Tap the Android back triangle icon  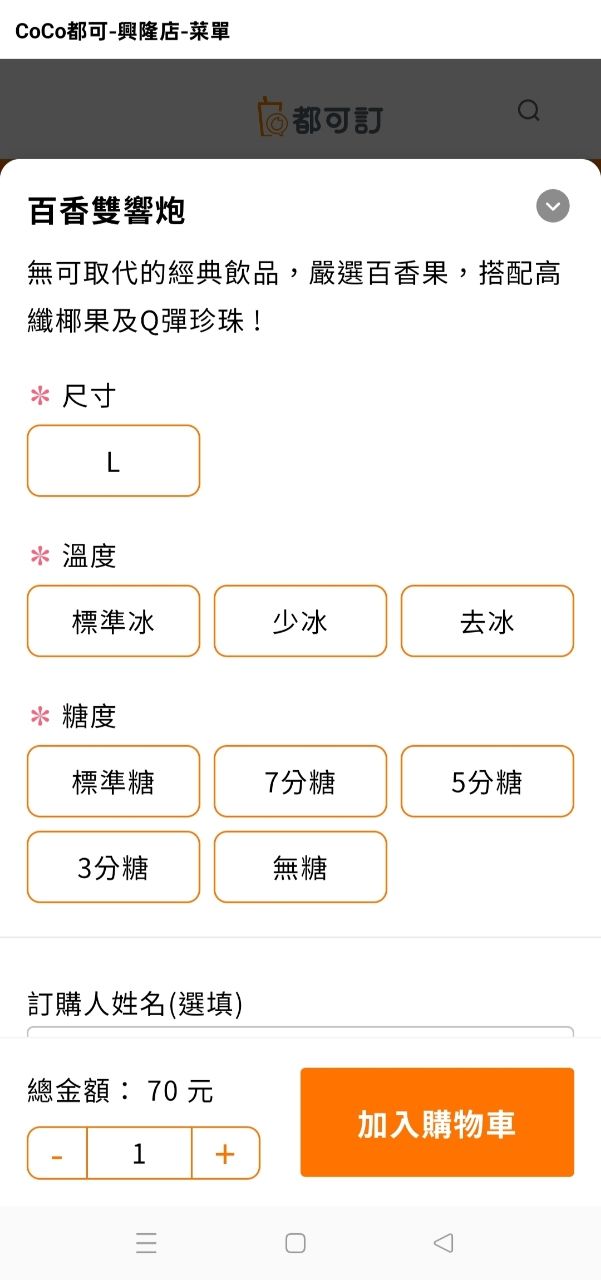click(x=443, y=1243)
